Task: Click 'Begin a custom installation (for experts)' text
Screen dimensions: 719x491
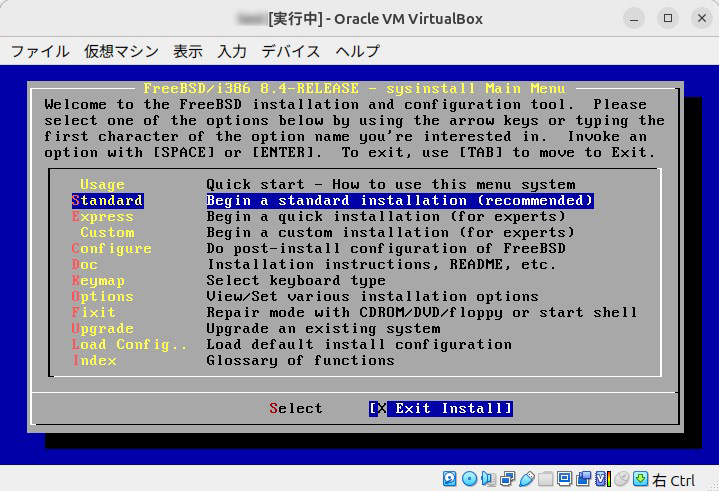Action: point(390,232)
